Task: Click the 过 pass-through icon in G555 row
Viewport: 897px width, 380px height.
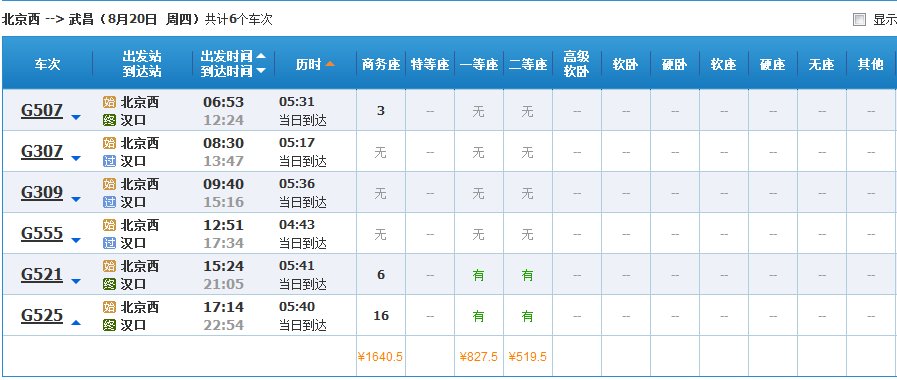Action: coord(109,243)
